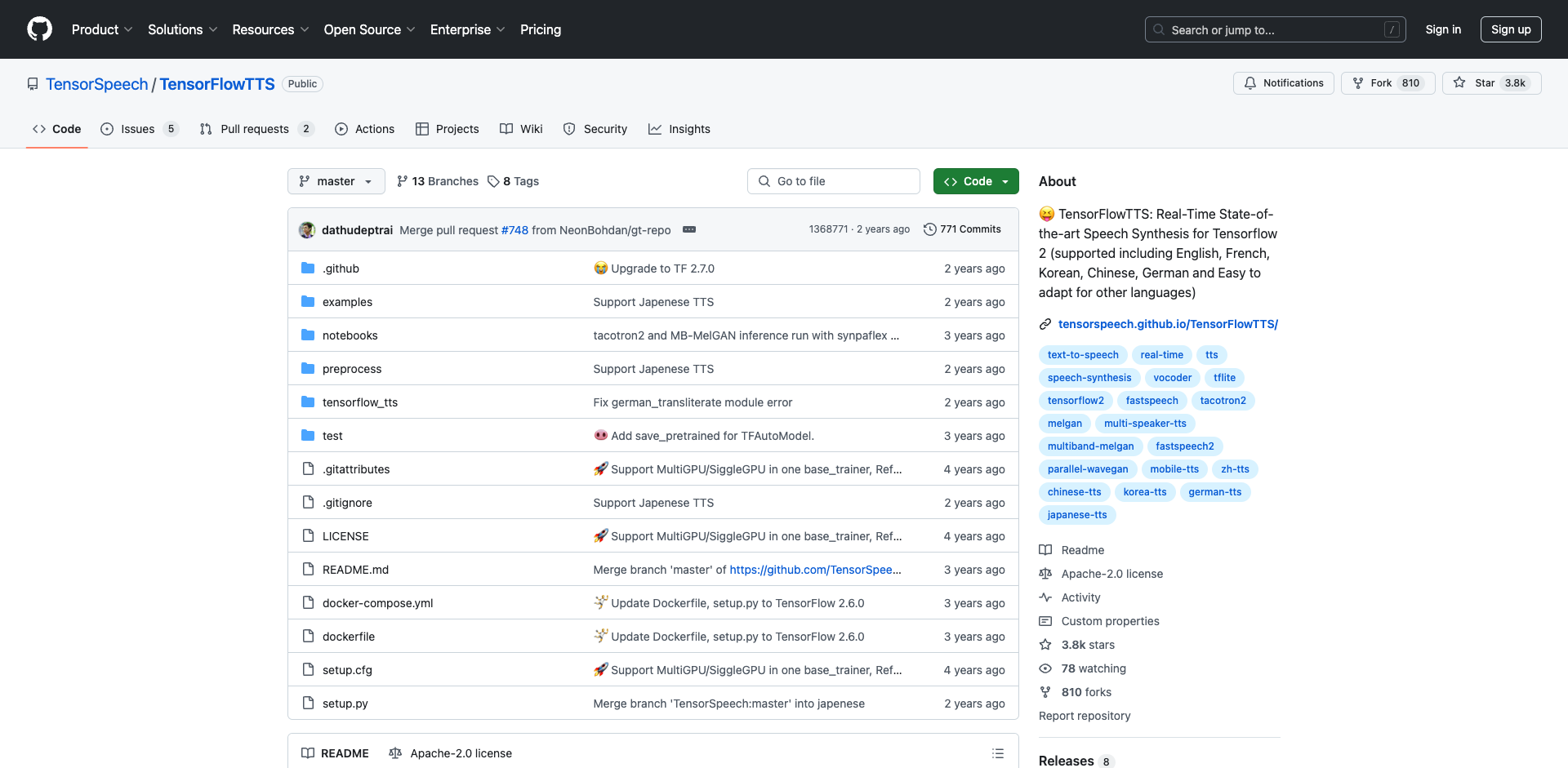
Task: Open README outline list icon
Action: pos(998,753)
